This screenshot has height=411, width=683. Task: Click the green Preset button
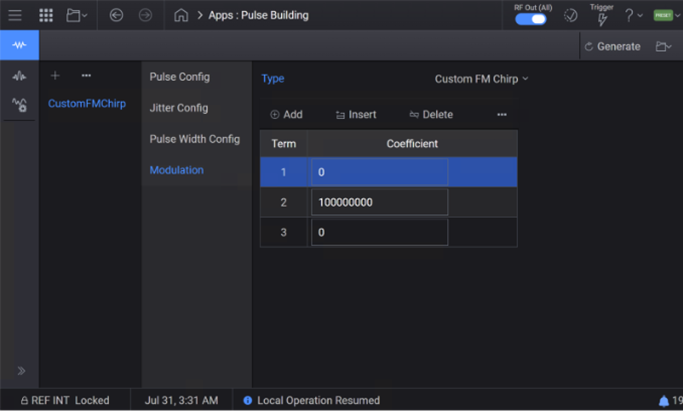[x=663, y=15]
